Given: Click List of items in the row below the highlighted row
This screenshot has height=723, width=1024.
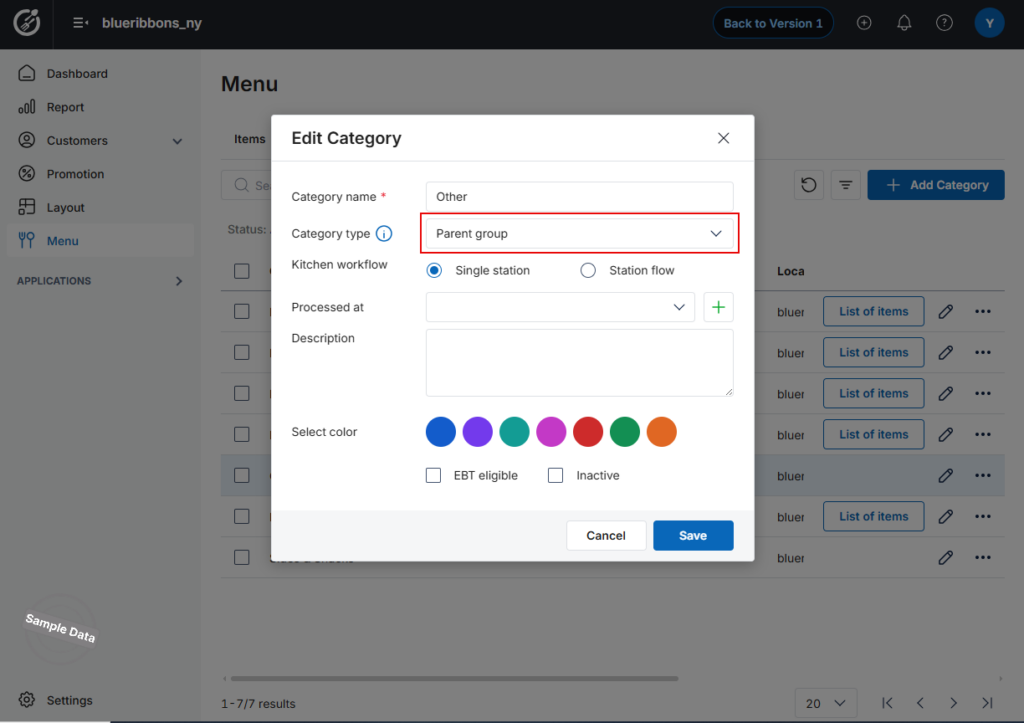Looking at the screenshot, I should point(873,516).
